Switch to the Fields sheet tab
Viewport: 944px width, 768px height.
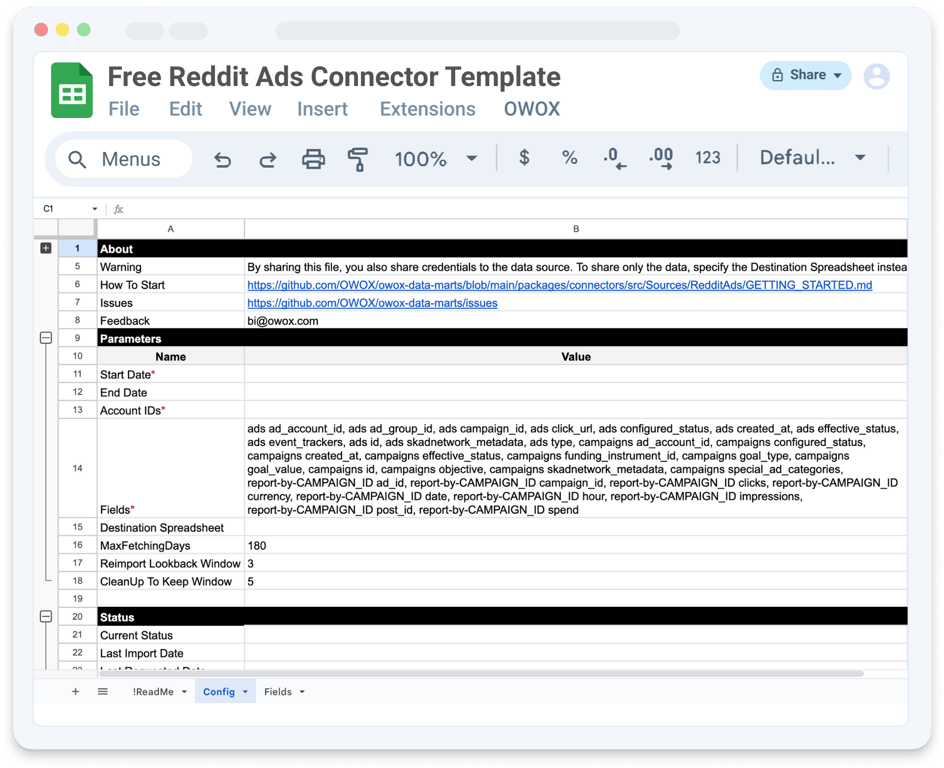278,692
